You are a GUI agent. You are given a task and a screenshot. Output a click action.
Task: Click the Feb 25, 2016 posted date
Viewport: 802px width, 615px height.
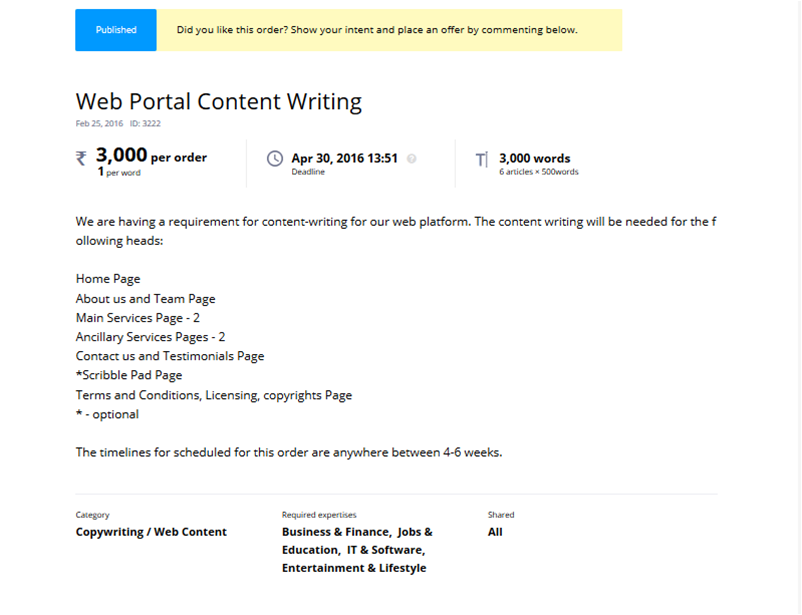tap(99, 124)
